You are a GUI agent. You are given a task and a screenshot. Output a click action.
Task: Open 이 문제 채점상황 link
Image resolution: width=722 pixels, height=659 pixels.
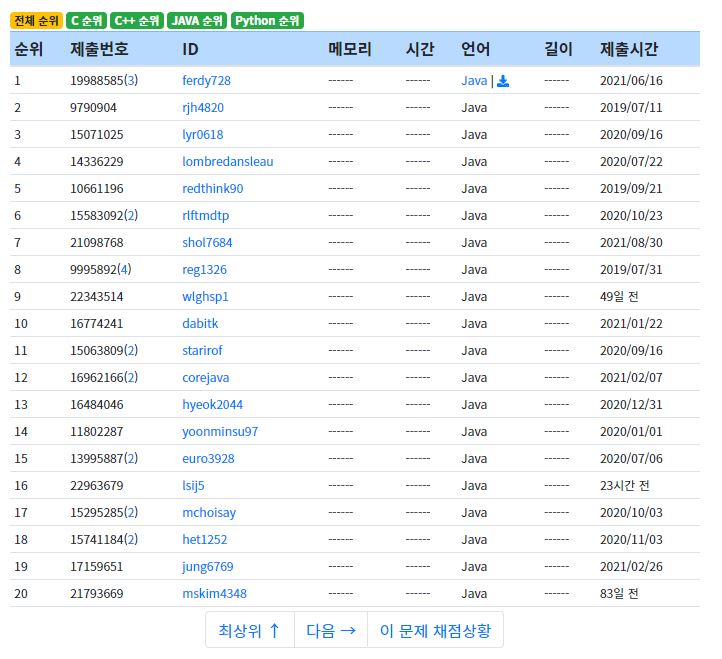pyautogui.click(x=435, y=630)
